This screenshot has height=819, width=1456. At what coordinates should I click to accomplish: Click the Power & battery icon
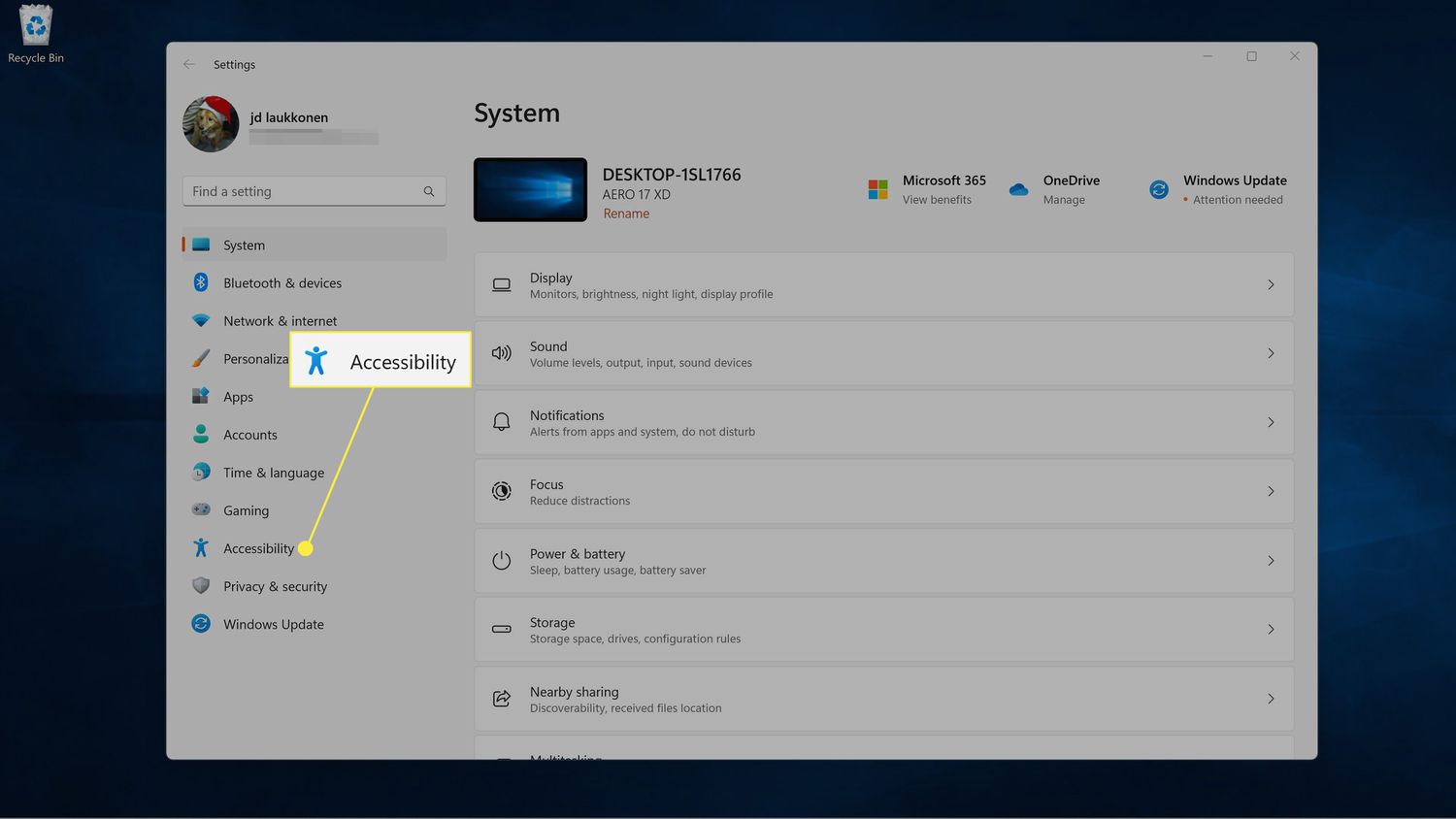click(x=502, y=561)
